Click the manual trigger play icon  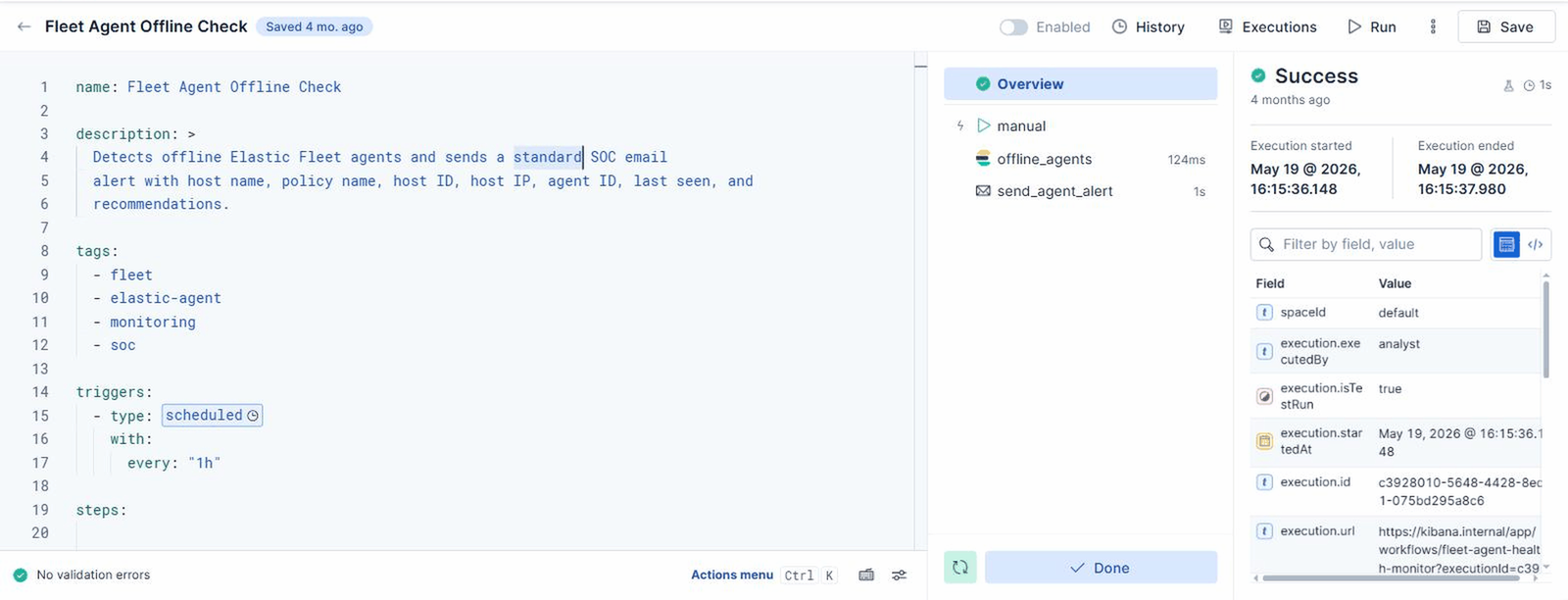coord(984,125)
